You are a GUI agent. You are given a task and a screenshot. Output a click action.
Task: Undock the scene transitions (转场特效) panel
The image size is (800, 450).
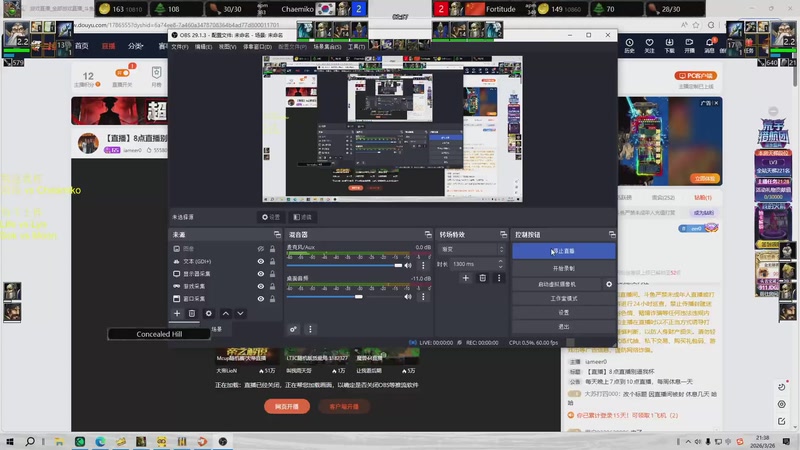tap(504, 235)
